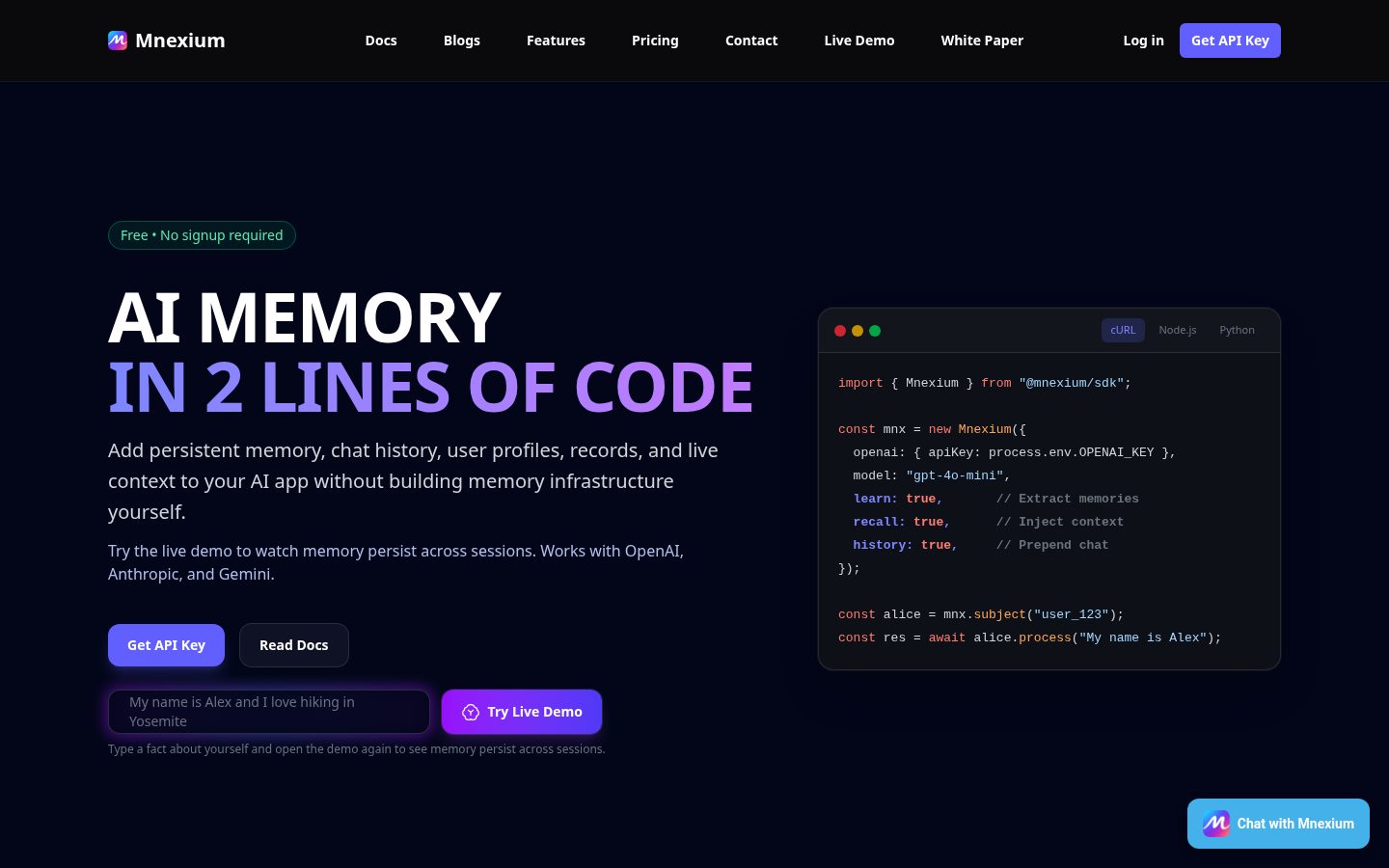Screen dimensions: 1389x868
Task: Click the Mnexium icon in chat widget
Action: (1216, 824)
